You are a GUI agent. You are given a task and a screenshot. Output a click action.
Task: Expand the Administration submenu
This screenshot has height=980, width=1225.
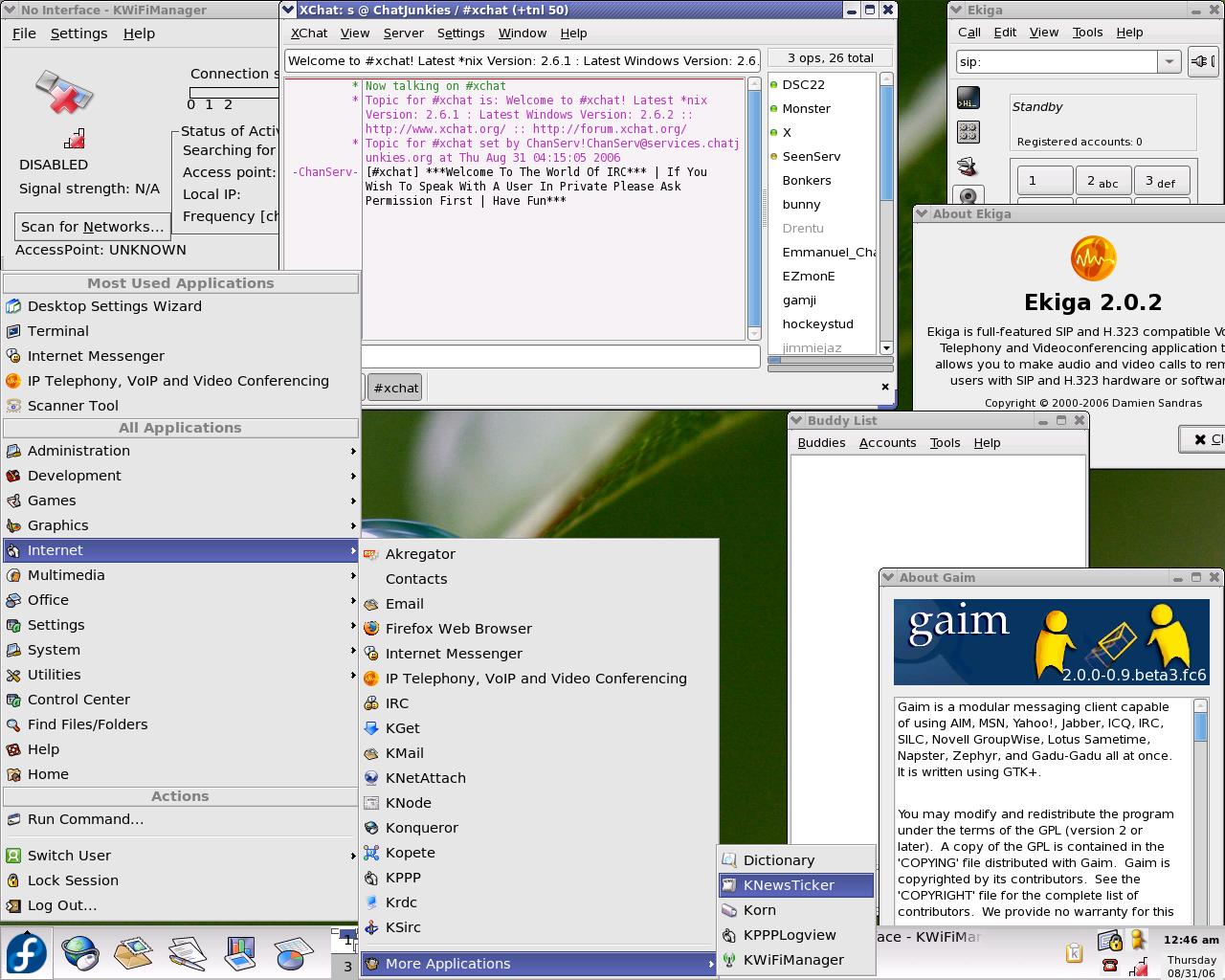pyautogui.click(x=181, y=451)
